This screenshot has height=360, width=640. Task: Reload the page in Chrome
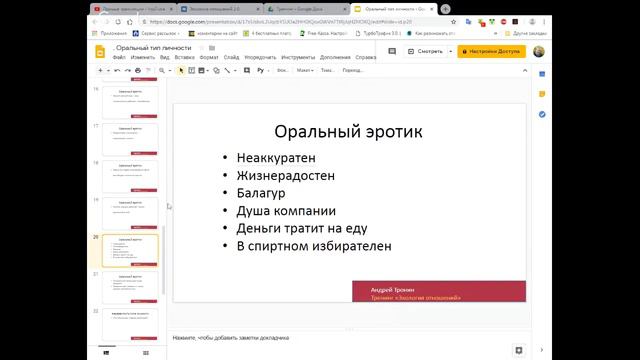(x=118, y=22)
